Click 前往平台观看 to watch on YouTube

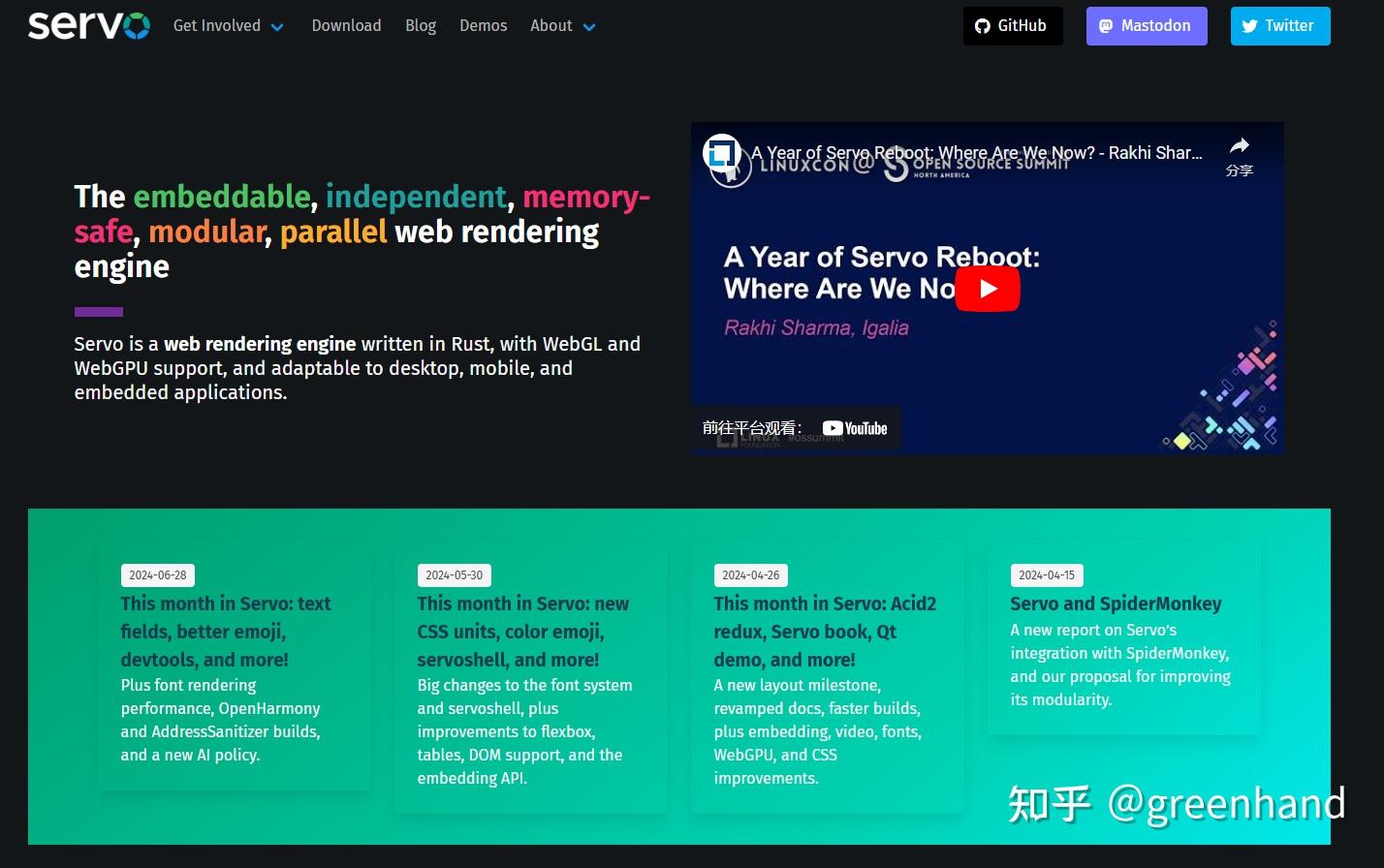pos(754,427)
